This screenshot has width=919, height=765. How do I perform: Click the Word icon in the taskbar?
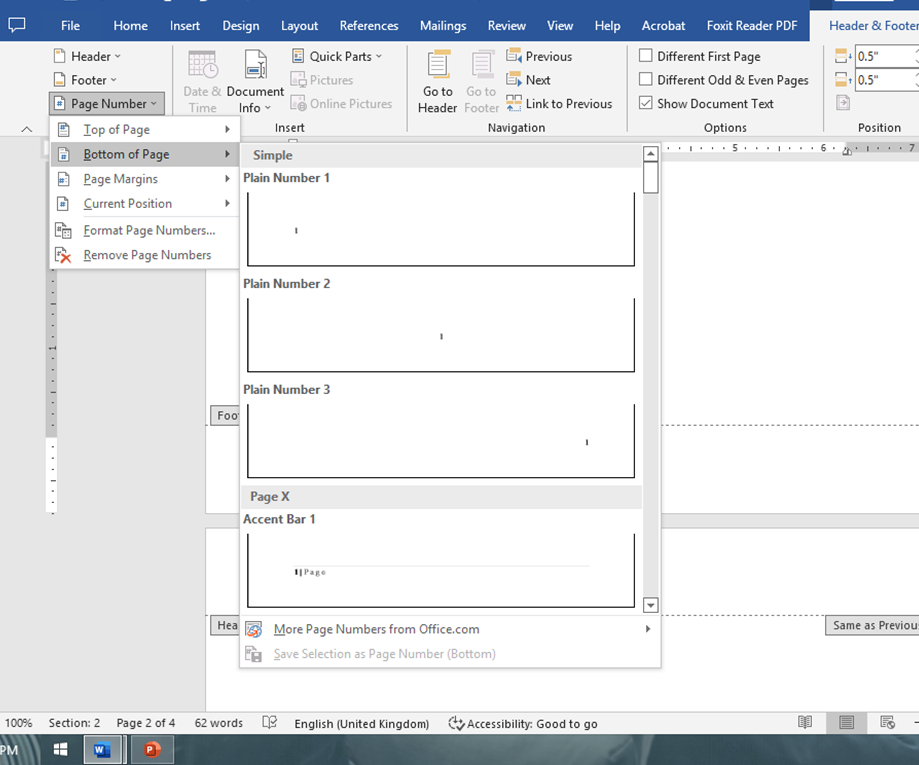click(x=102, y=749)
